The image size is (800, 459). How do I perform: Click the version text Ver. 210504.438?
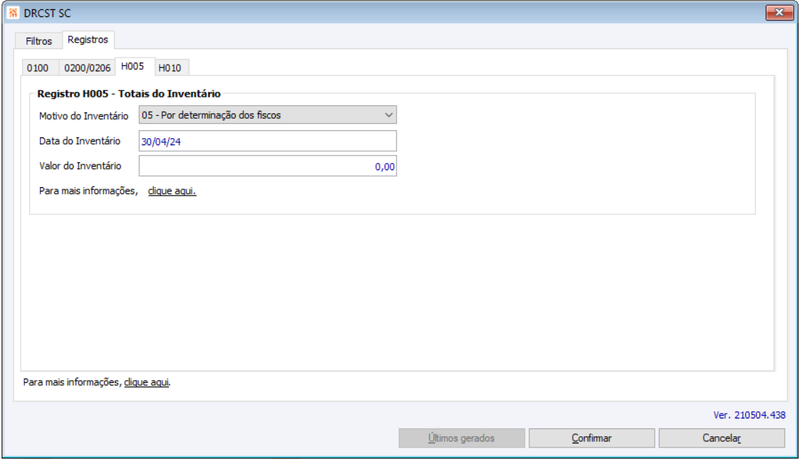point(749,415)
